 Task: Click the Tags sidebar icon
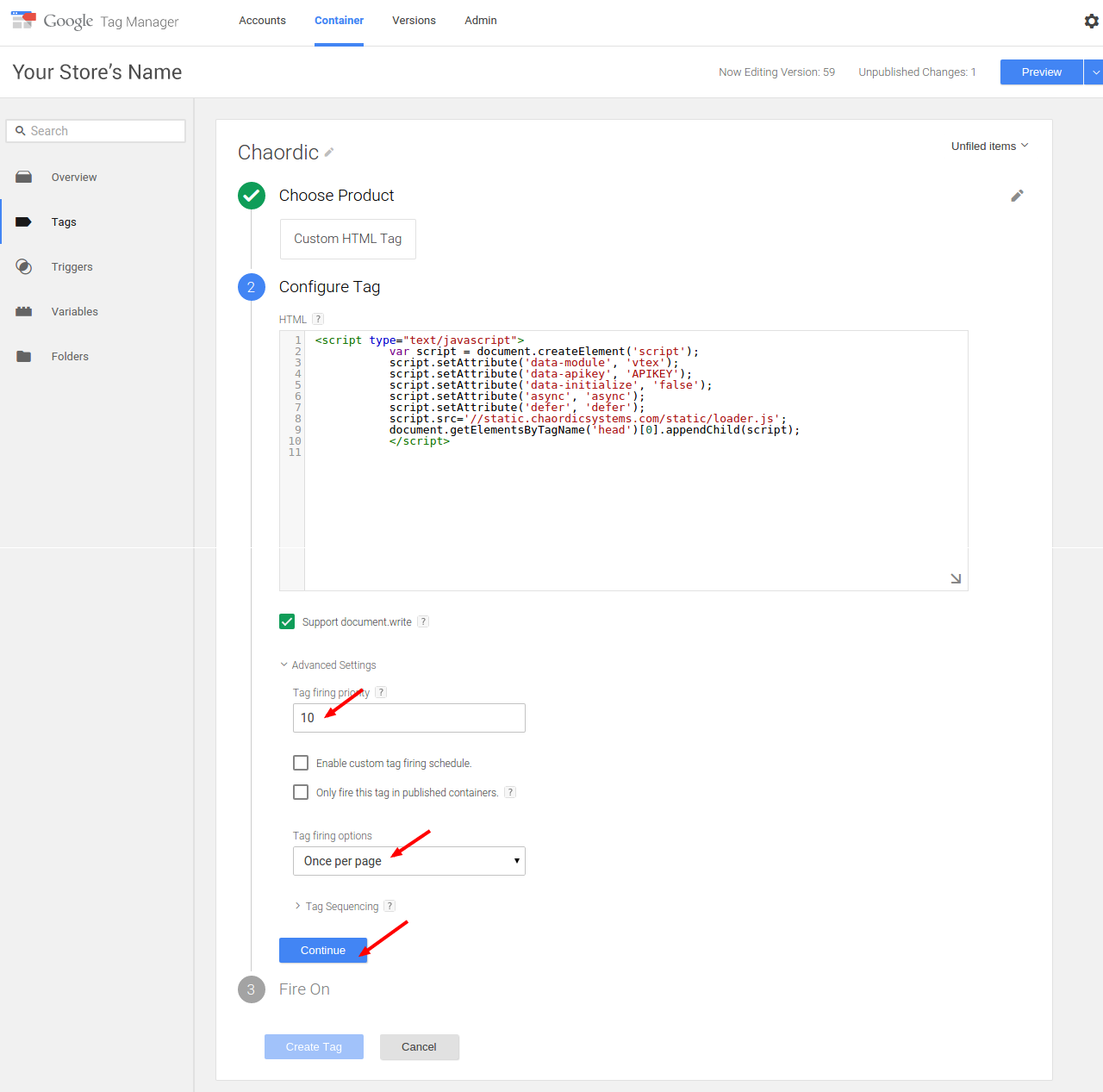[x=24, y=222]
